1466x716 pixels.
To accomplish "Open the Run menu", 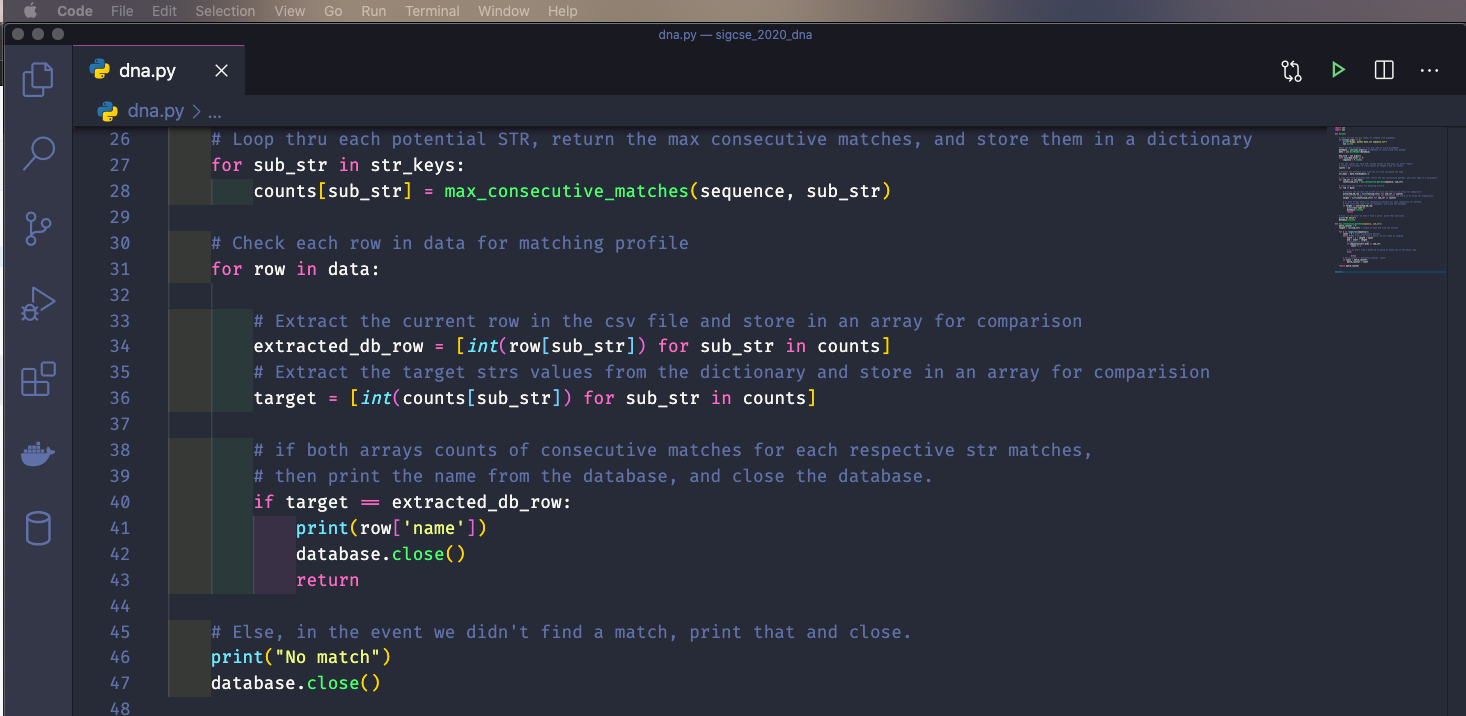I will pos(373,11).
